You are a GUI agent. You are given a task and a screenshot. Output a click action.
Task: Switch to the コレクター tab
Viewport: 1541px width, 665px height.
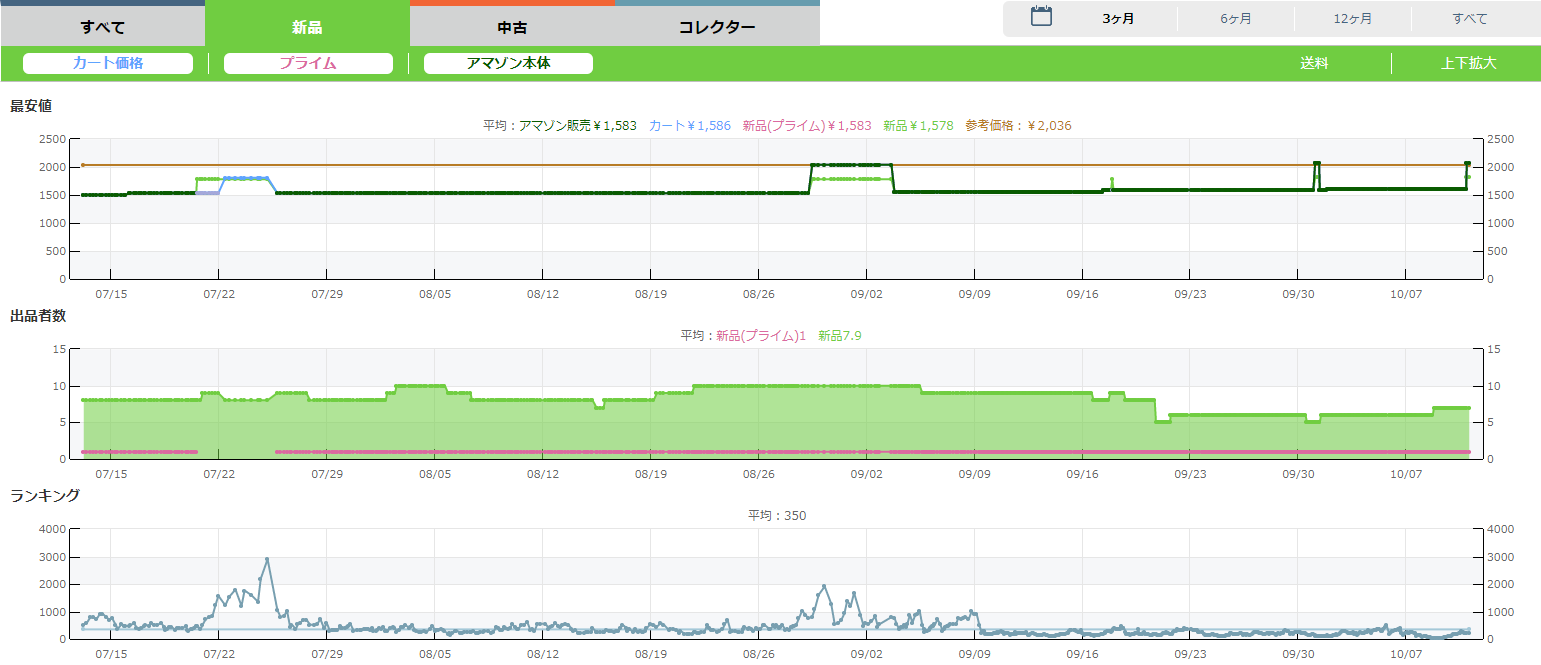pos(717,27)
